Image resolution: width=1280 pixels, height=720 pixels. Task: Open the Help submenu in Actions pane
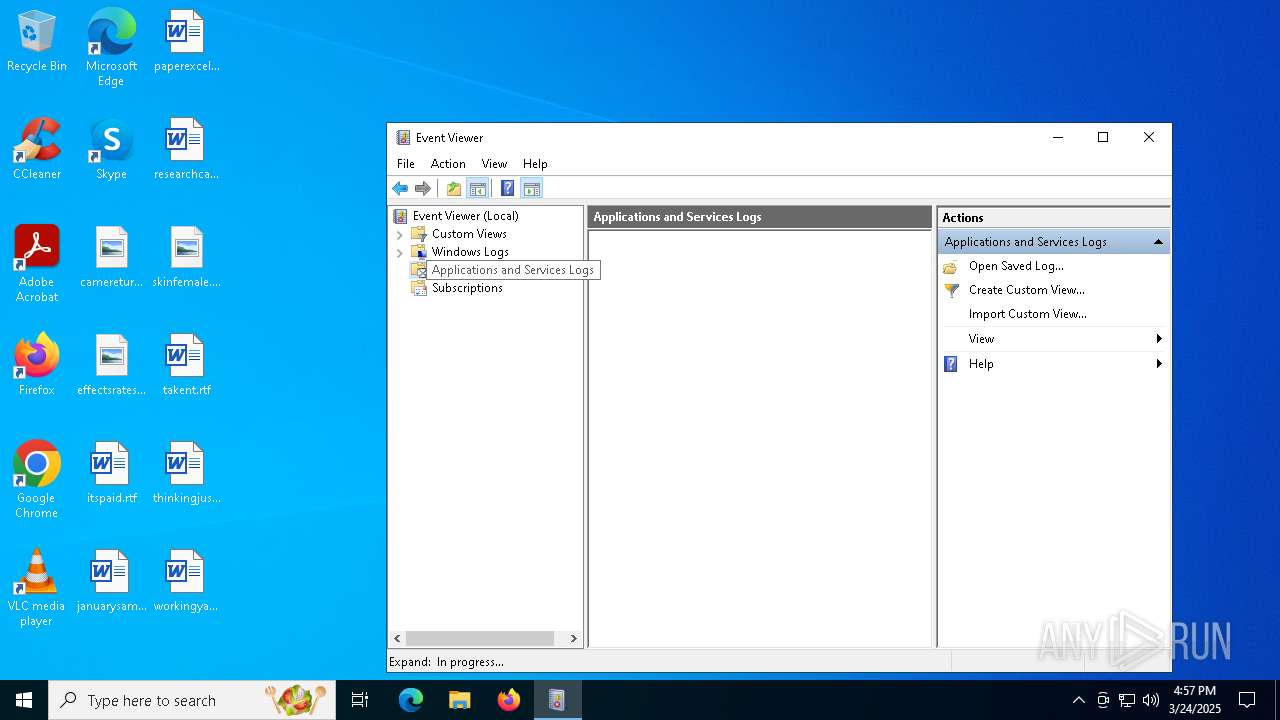tap(1054, 364)
